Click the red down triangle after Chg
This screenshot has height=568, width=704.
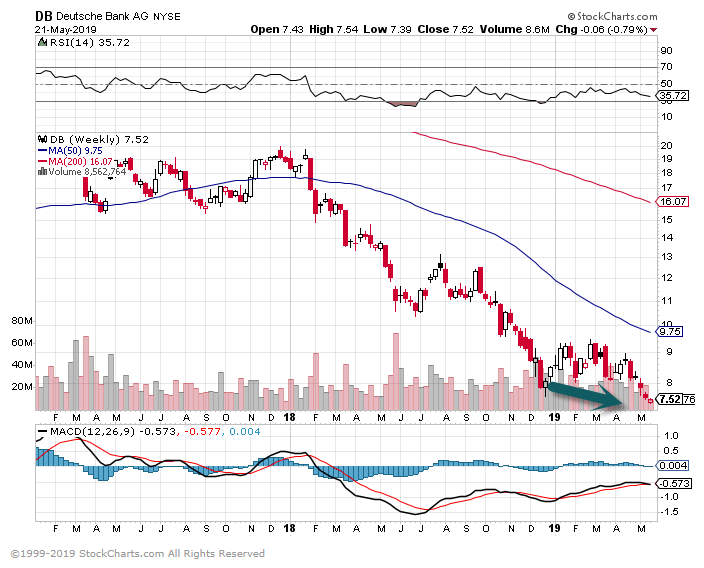point(654,30)
